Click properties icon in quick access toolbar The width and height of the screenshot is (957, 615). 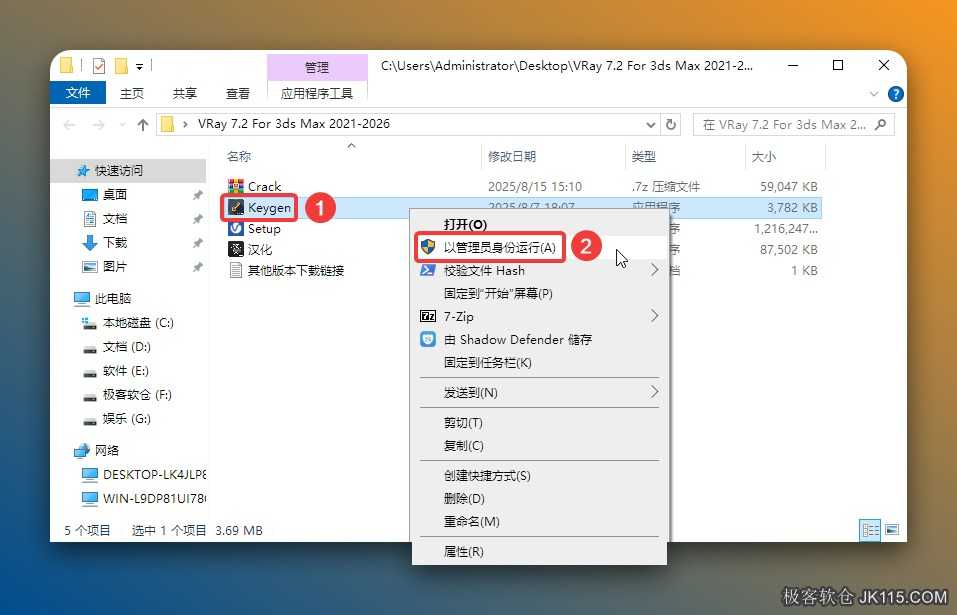[99, 65]
